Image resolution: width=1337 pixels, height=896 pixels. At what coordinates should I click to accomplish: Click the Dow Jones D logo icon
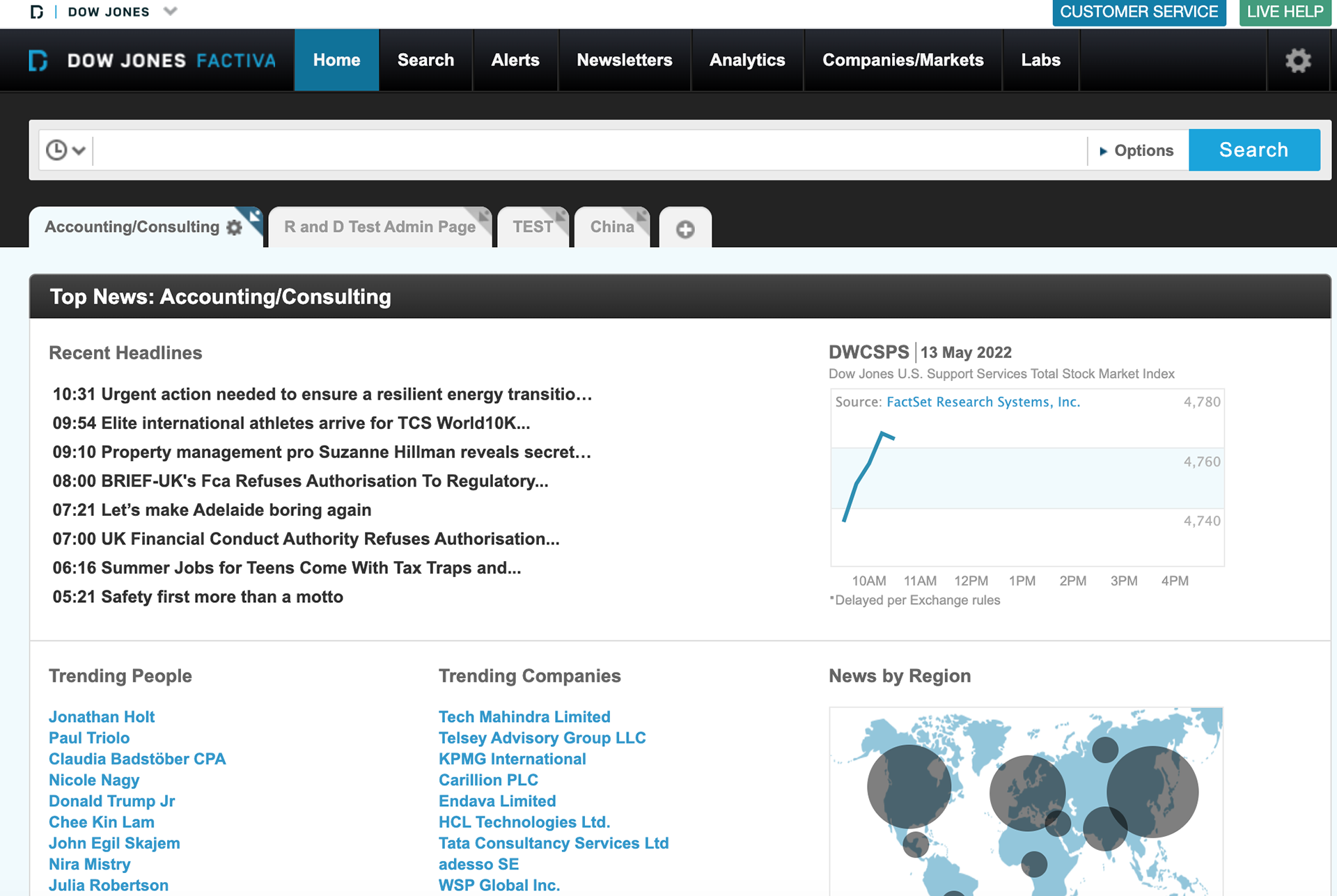(37, 12)
